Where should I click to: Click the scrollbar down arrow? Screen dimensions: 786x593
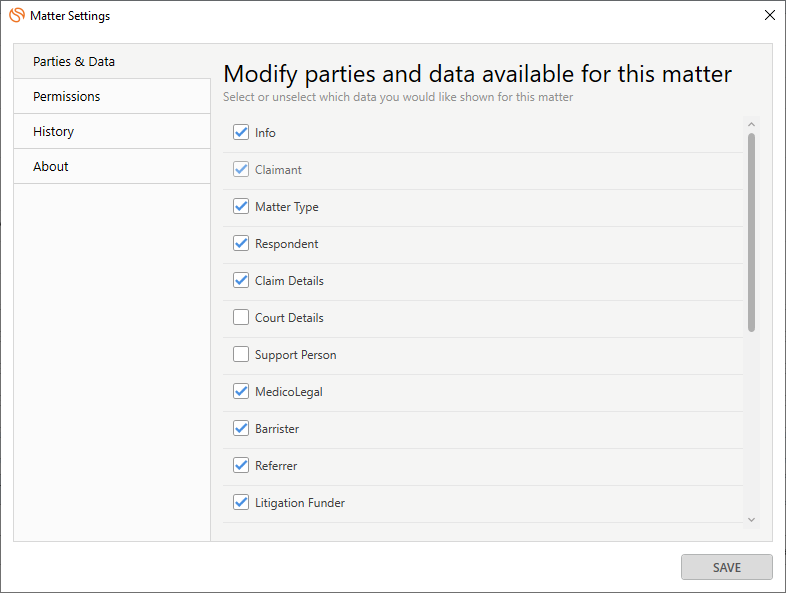pyautogui.click(x=751, y=520)
